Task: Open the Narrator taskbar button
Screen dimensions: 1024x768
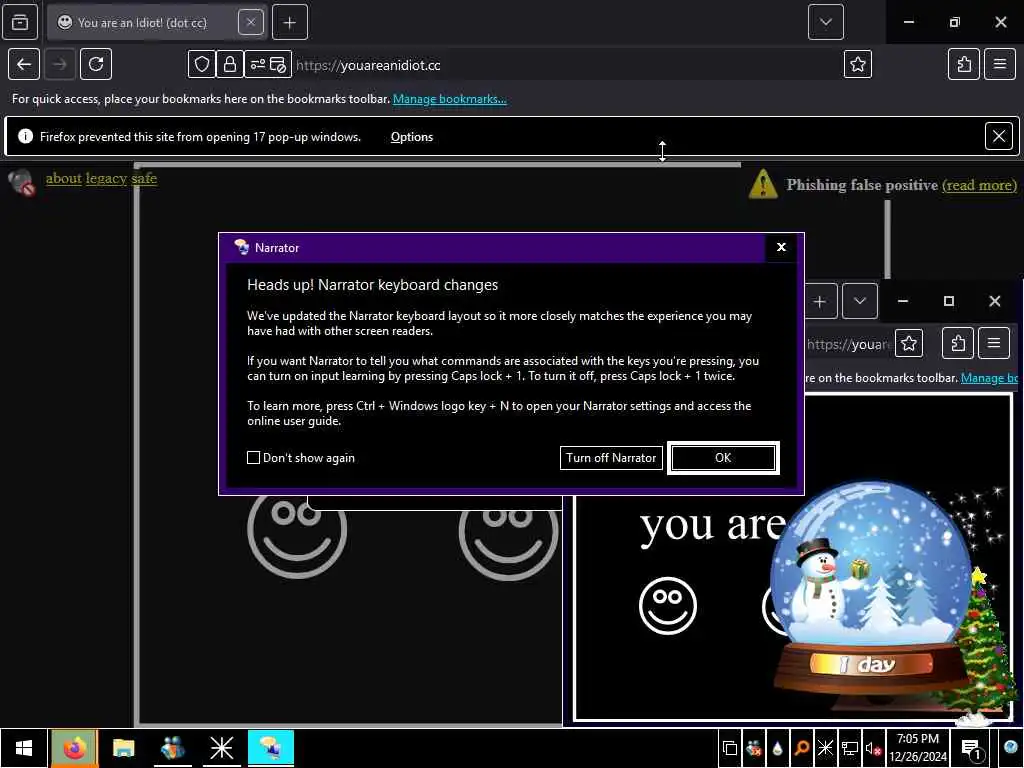Action: point(270,748)
